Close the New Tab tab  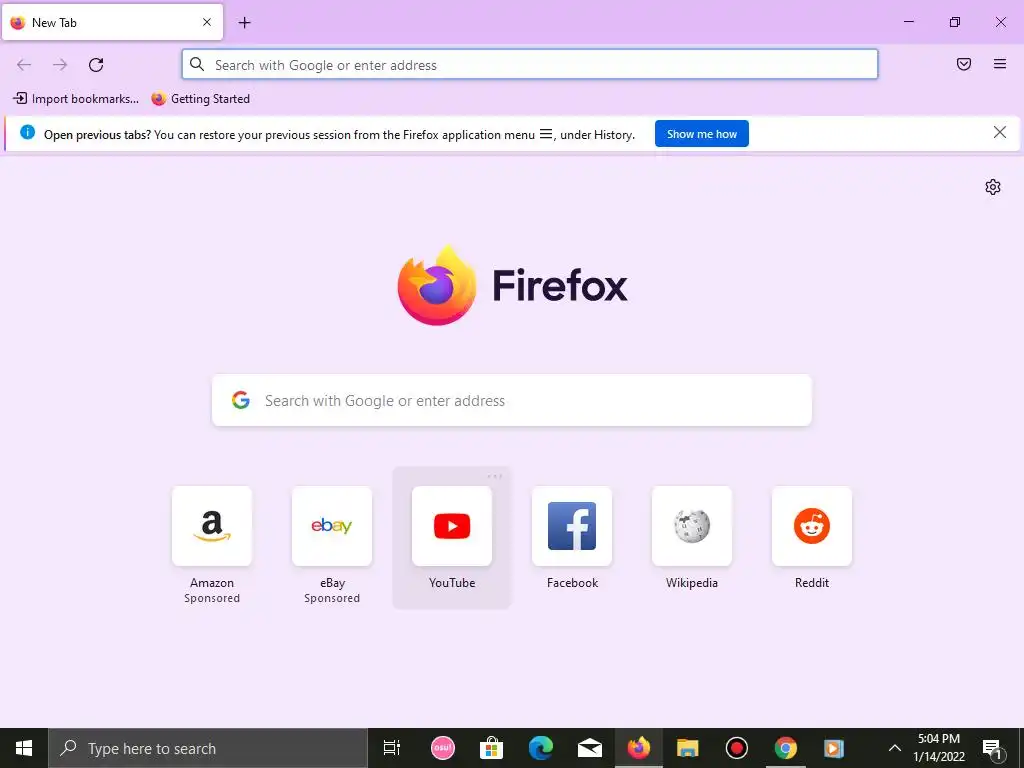click(x=207, y=22)
